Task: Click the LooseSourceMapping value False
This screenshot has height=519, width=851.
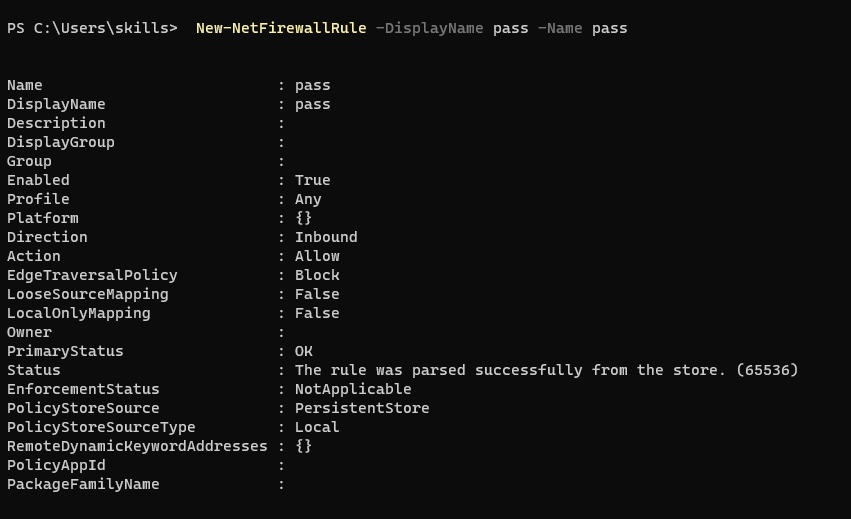Action: [317, 294]
